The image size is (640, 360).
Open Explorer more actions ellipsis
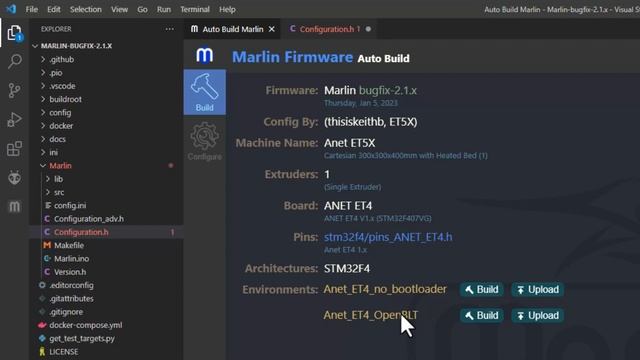pyautogui.click(x=169, y=29)
